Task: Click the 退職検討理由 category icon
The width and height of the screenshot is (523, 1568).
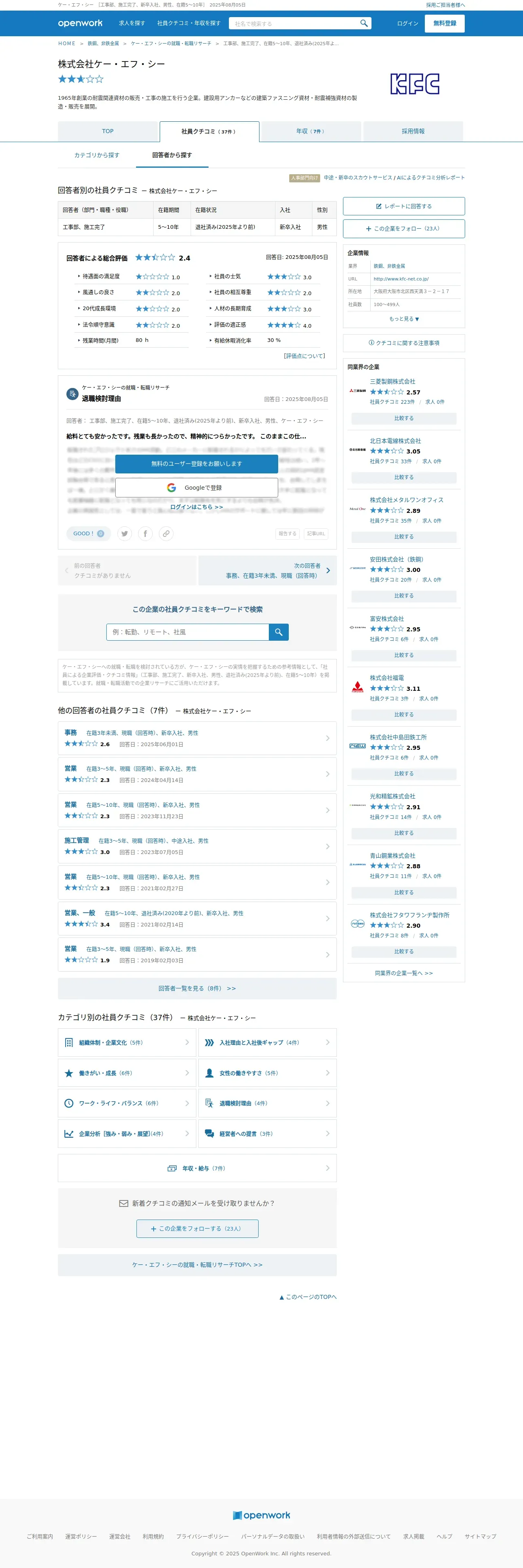Action: point(209,1103)
